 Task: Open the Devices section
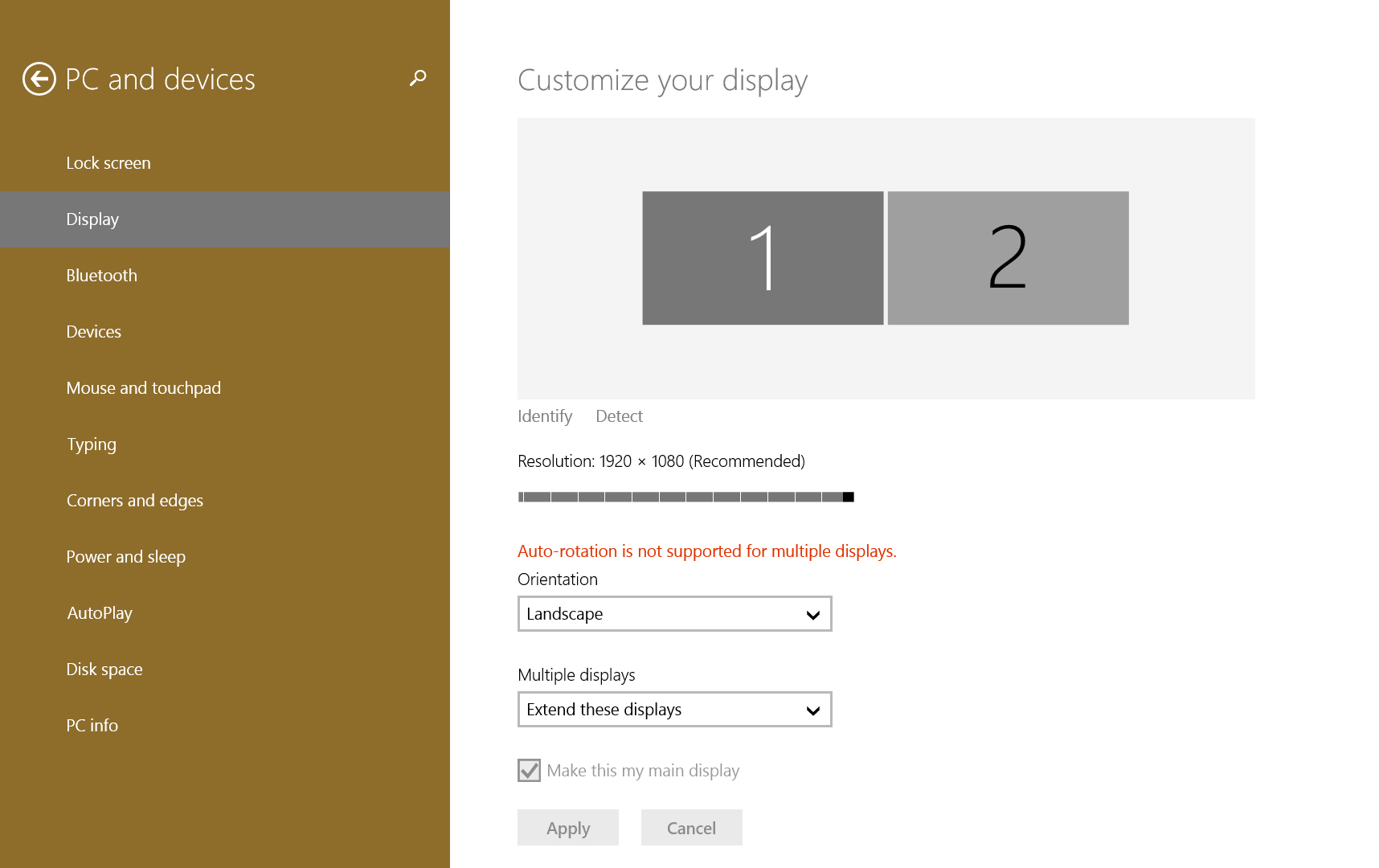[x=94, y=332]
